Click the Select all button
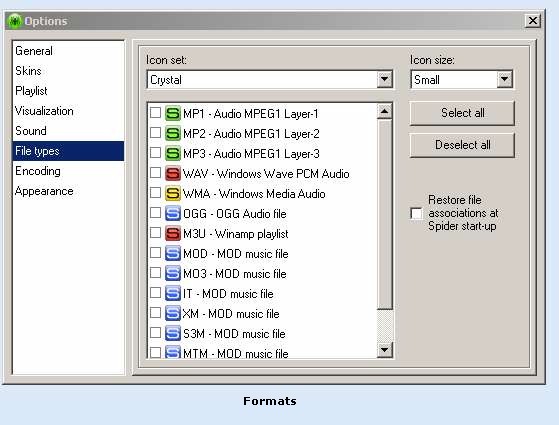The image size is (559, 425). (462, 113)
